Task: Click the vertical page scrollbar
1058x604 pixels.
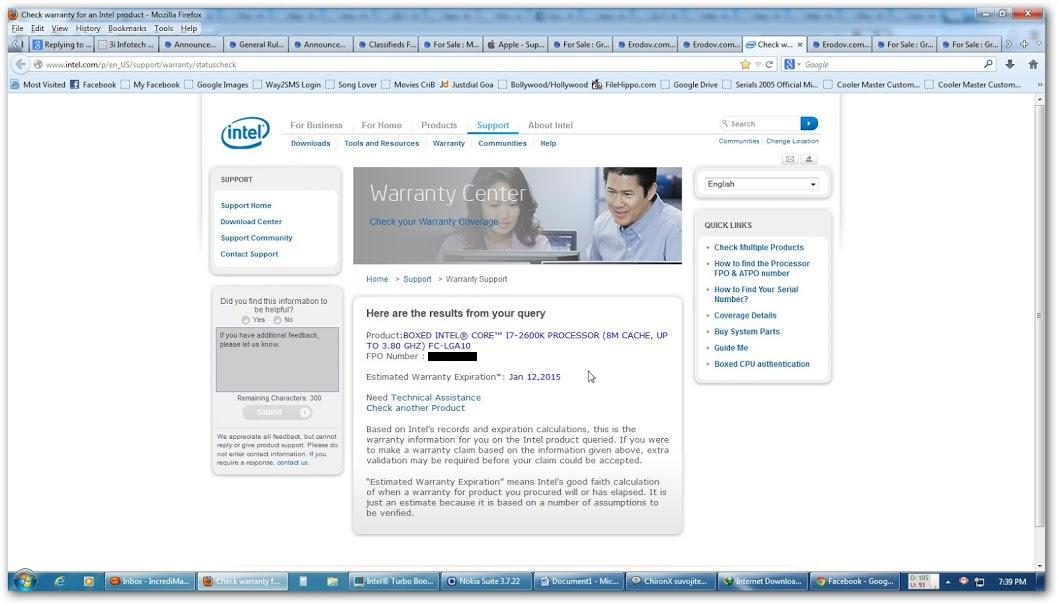Action: coord(1039,315)
